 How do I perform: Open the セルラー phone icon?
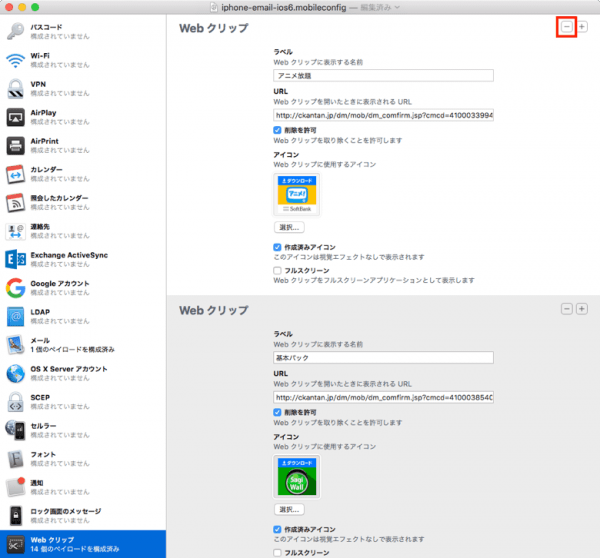[x=15, y=430]
